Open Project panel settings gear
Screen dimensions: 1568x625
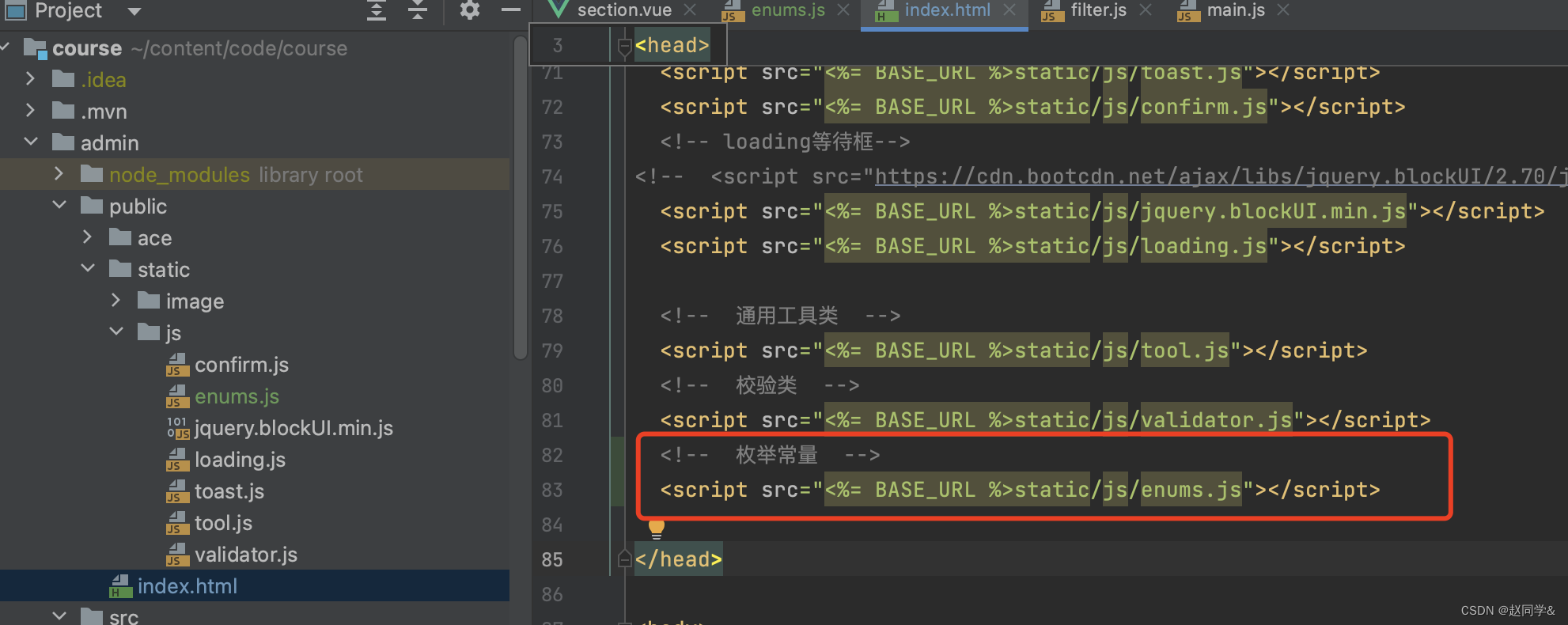coord(470,10)
